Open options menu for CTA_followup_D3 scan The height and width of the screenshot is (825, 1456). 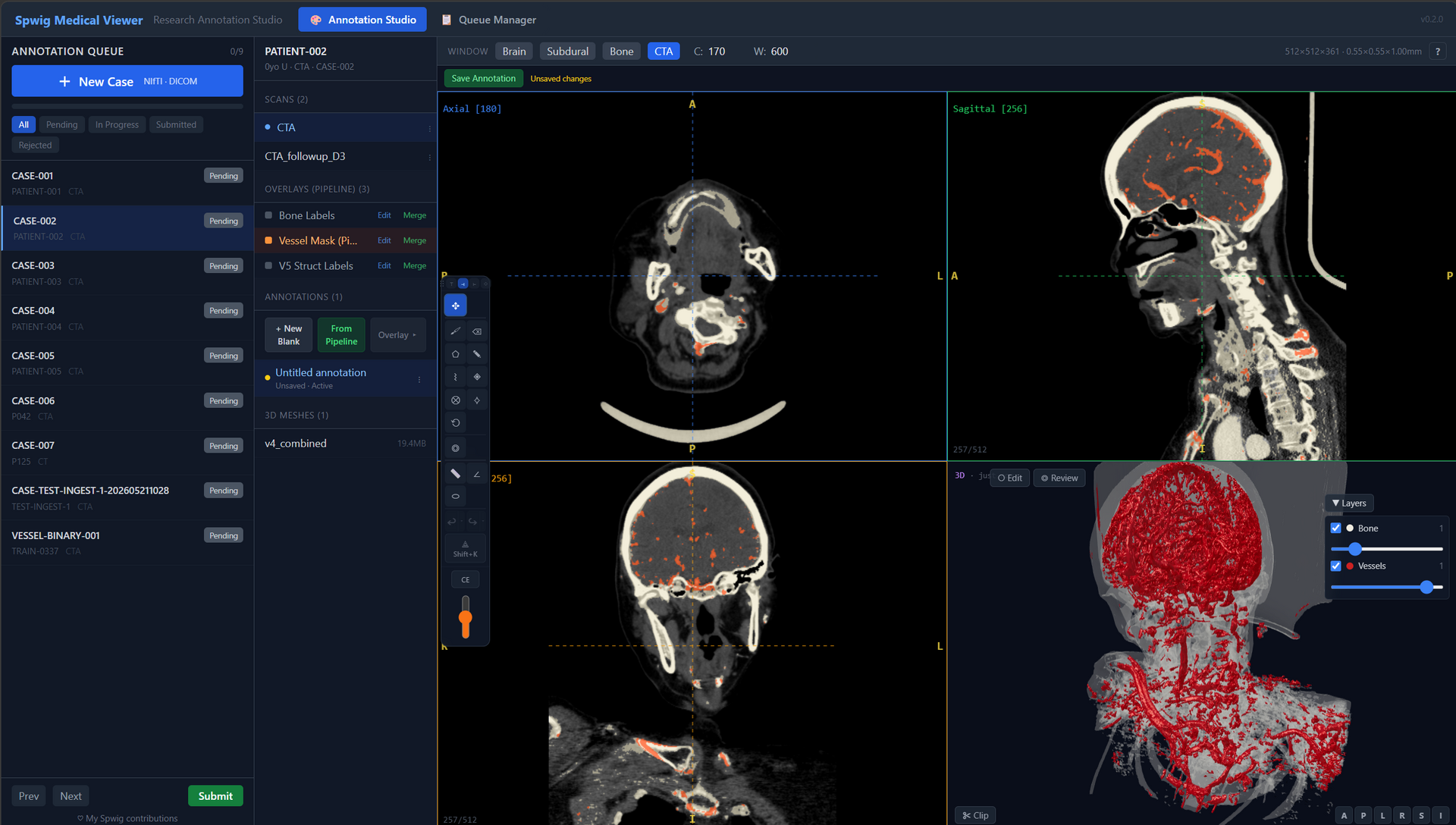point(429,157)
